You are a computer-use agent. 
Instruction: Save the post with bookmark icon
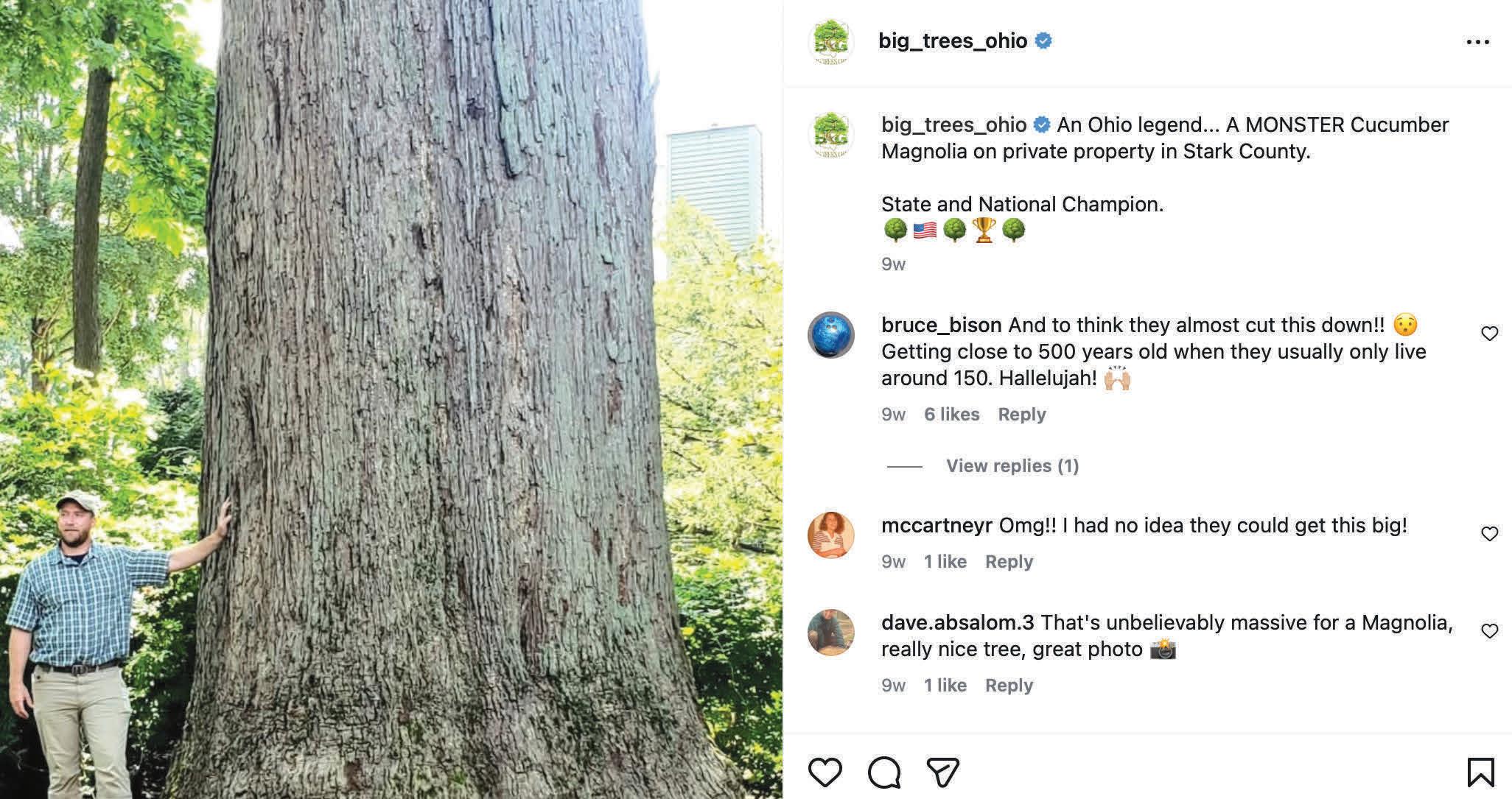(x=1480, y=772)
